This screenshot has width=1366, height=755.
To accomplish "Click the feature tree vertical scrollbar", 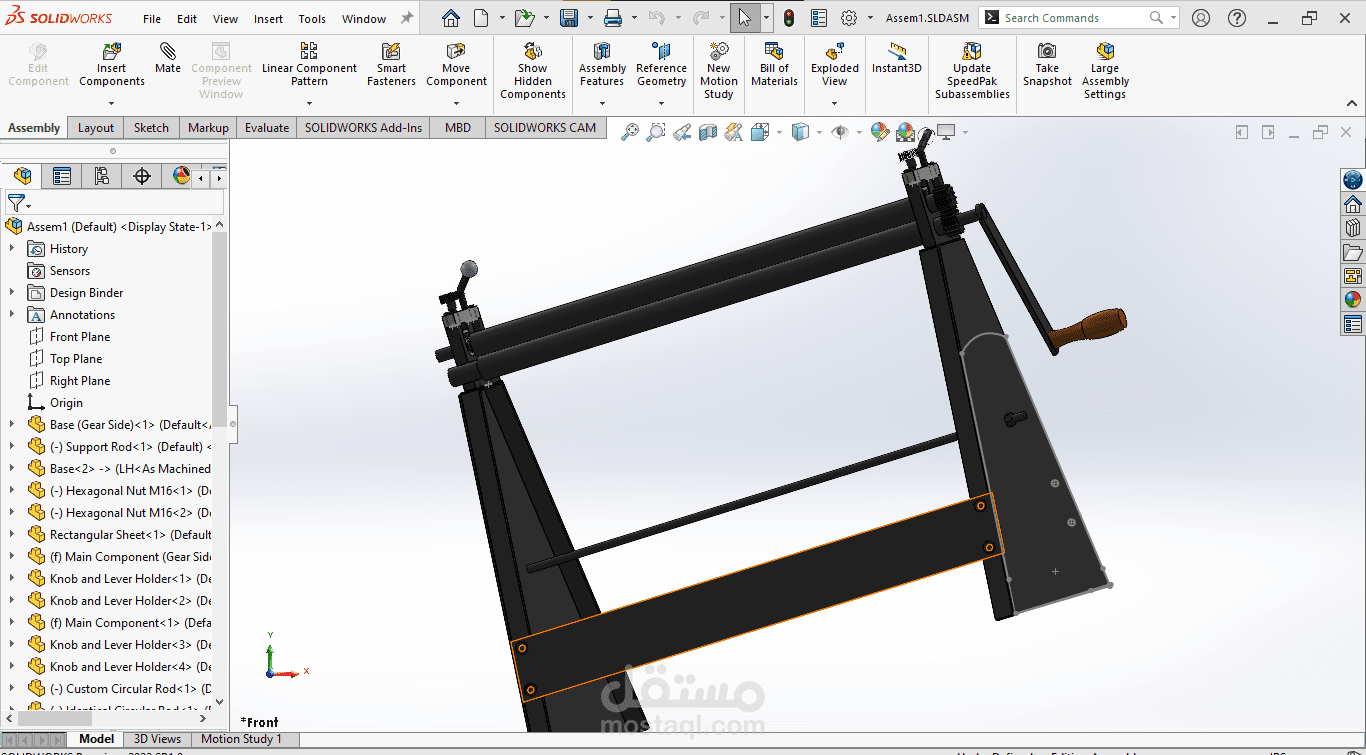I will (x=220, y=330).
